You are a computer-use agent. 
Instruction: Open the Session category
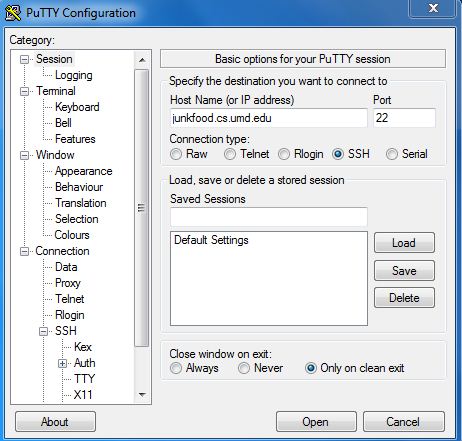(54, 59)
